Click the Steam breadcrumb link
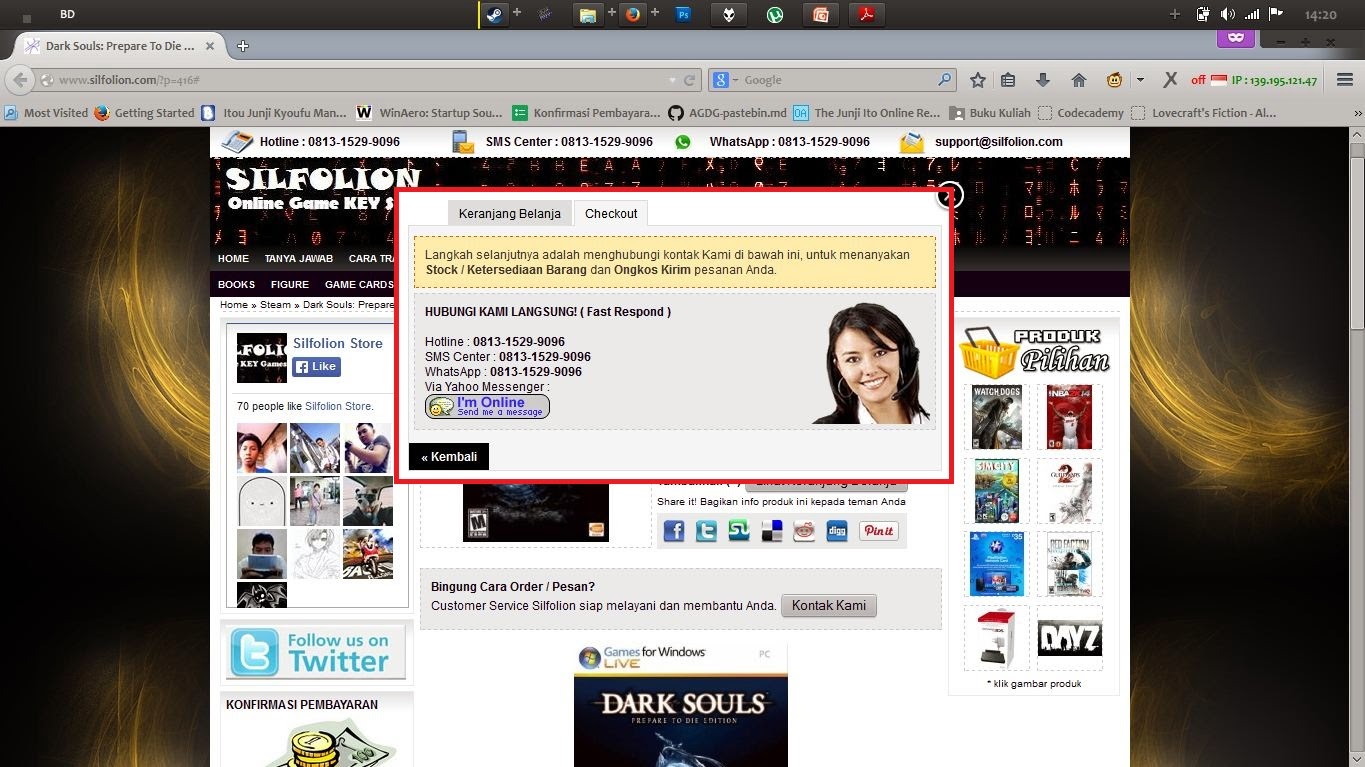The height and width of the screenshot is (767, 1365). click(x=276, y=304)
